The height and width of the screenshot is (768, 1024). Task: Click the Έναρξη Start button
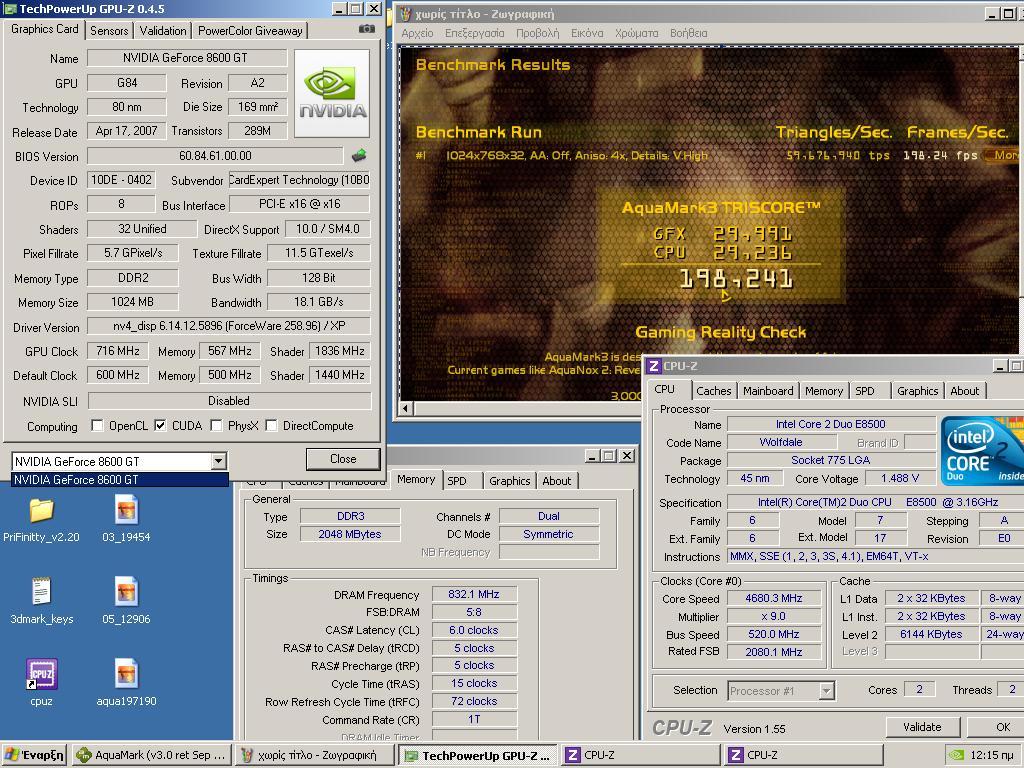point(35,755)
